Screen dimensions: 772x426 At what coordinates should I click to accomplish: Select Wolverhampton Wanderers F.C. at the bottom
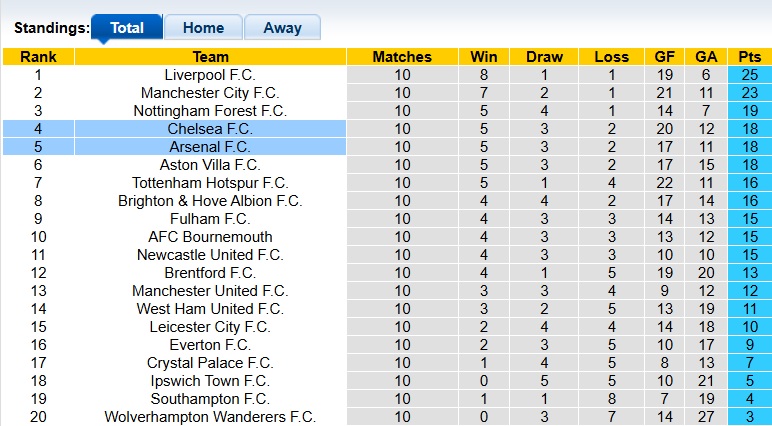click(x=210, y=417)
